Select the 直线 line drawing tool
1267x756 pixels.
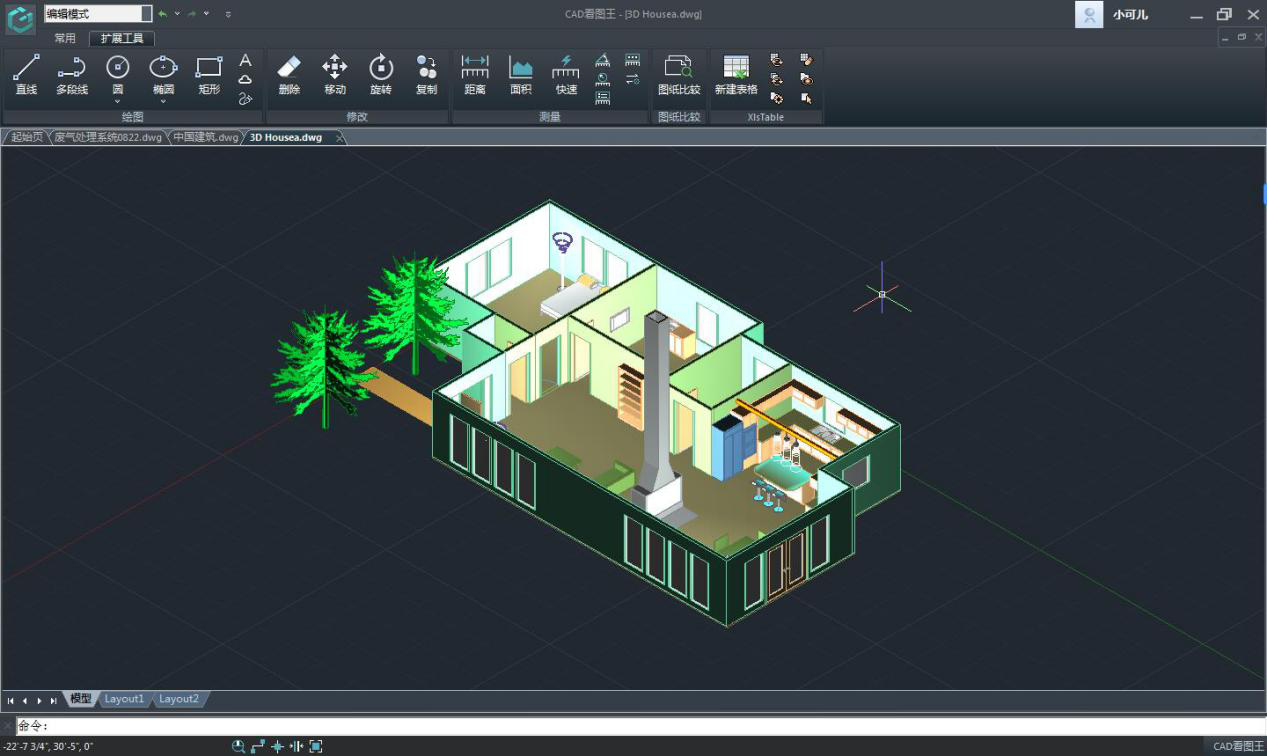[26, 76]
